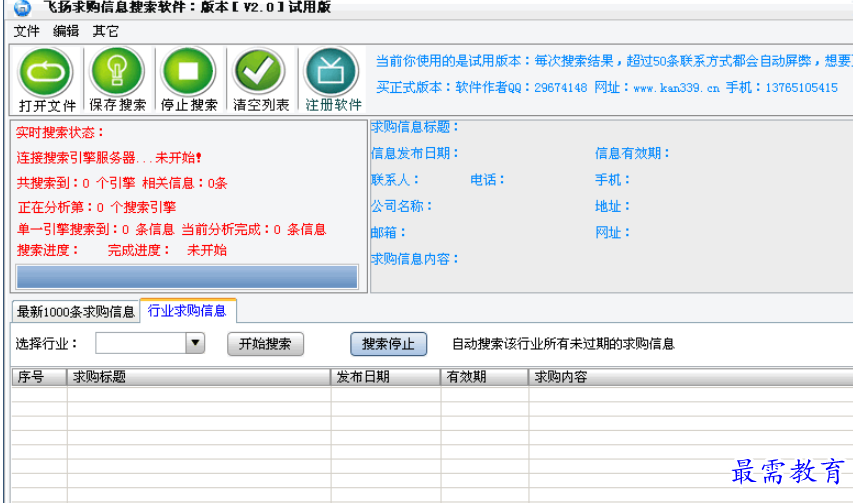Image resolution: width=853 pixels, height=503 pixels.
Task: Click the 有效期 column header
Action: click(x=484, y=377)
